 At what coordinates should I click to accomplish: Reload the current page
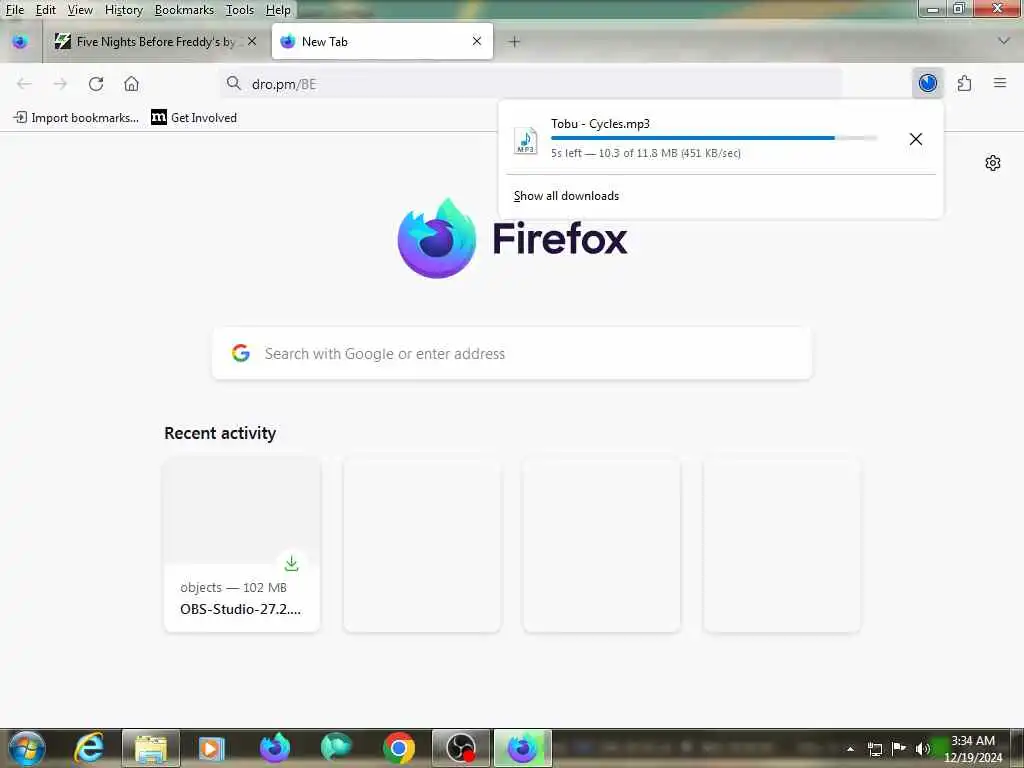(x=96, y=84)
